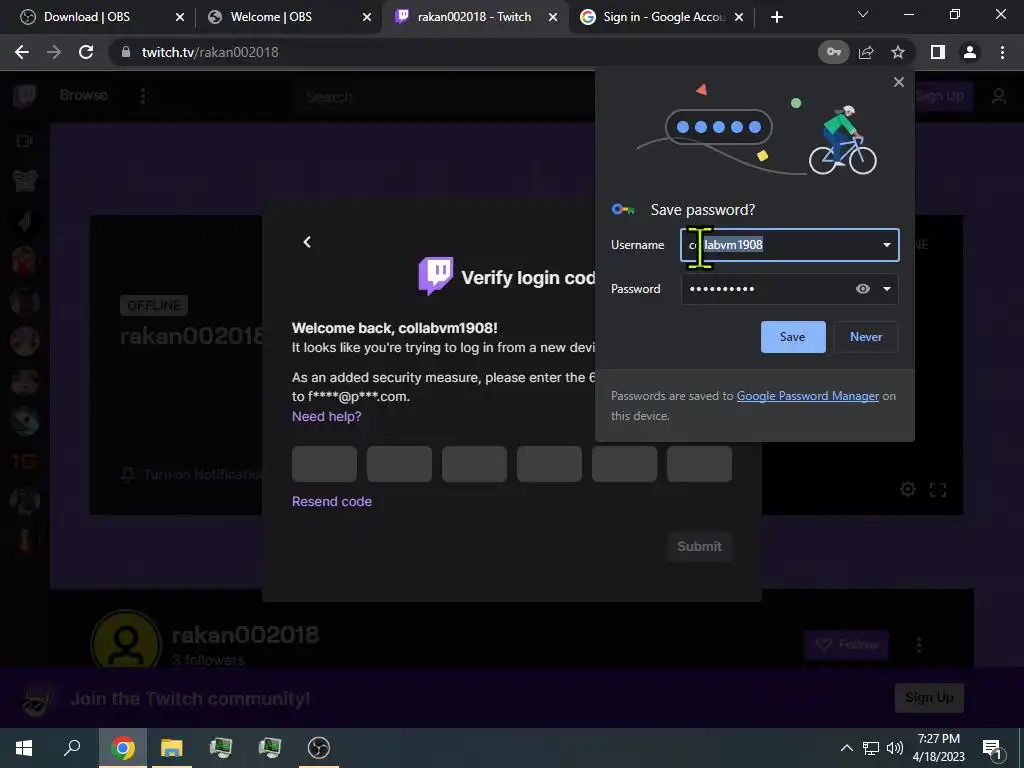
Task: Open channel options next to Follow
Action: tap(919, 645)
